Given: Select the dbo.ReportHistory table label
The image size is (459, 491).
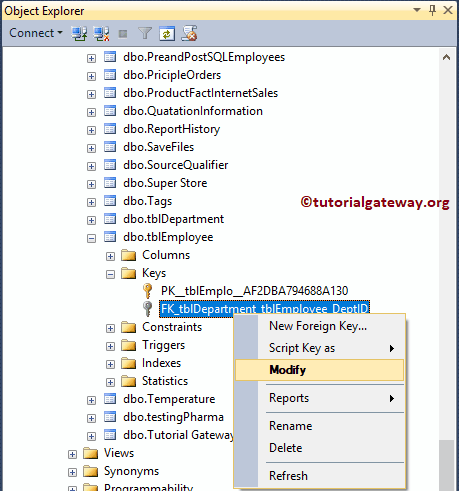Looking at the screenshot, I should (171, 129).
